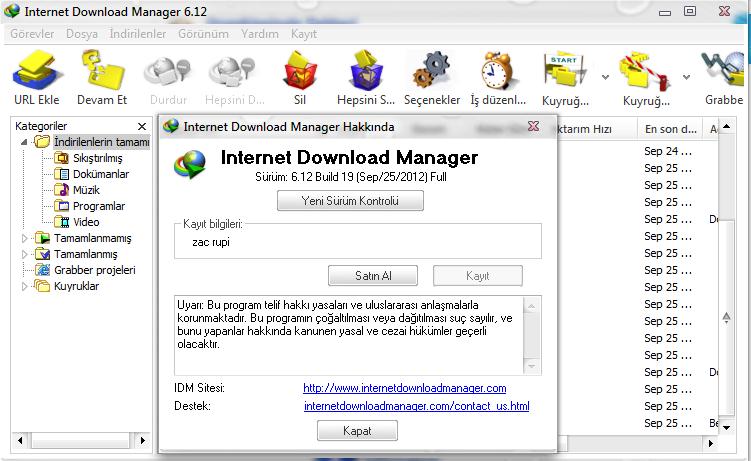751x461 pixels.
Task: Open the İş düzenl... scheduler clock icon
Action: point(497,71)
